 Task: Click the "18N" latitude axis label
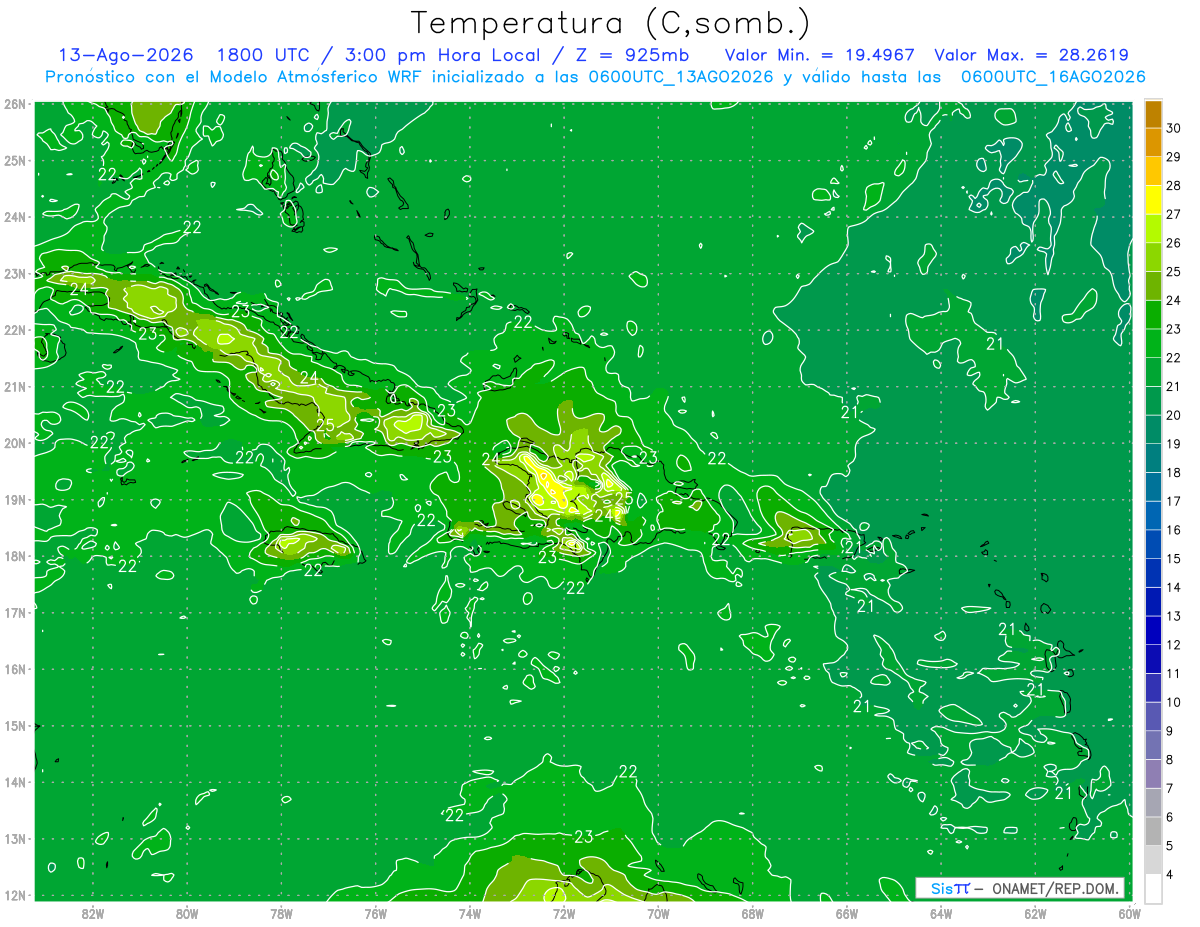[15, 556]
